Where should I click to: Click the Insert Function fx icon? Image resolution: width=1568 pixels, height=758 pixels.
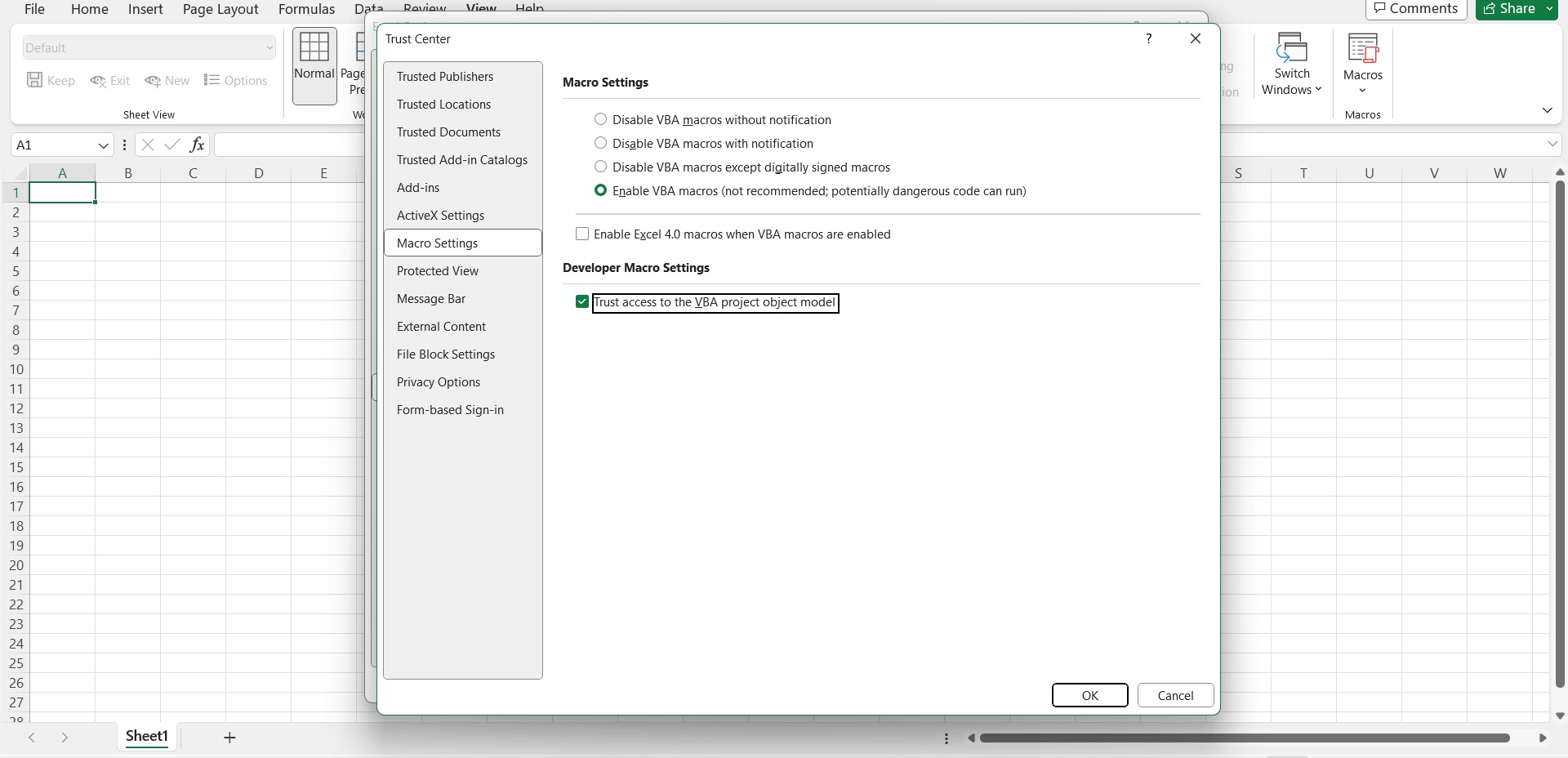198,145
